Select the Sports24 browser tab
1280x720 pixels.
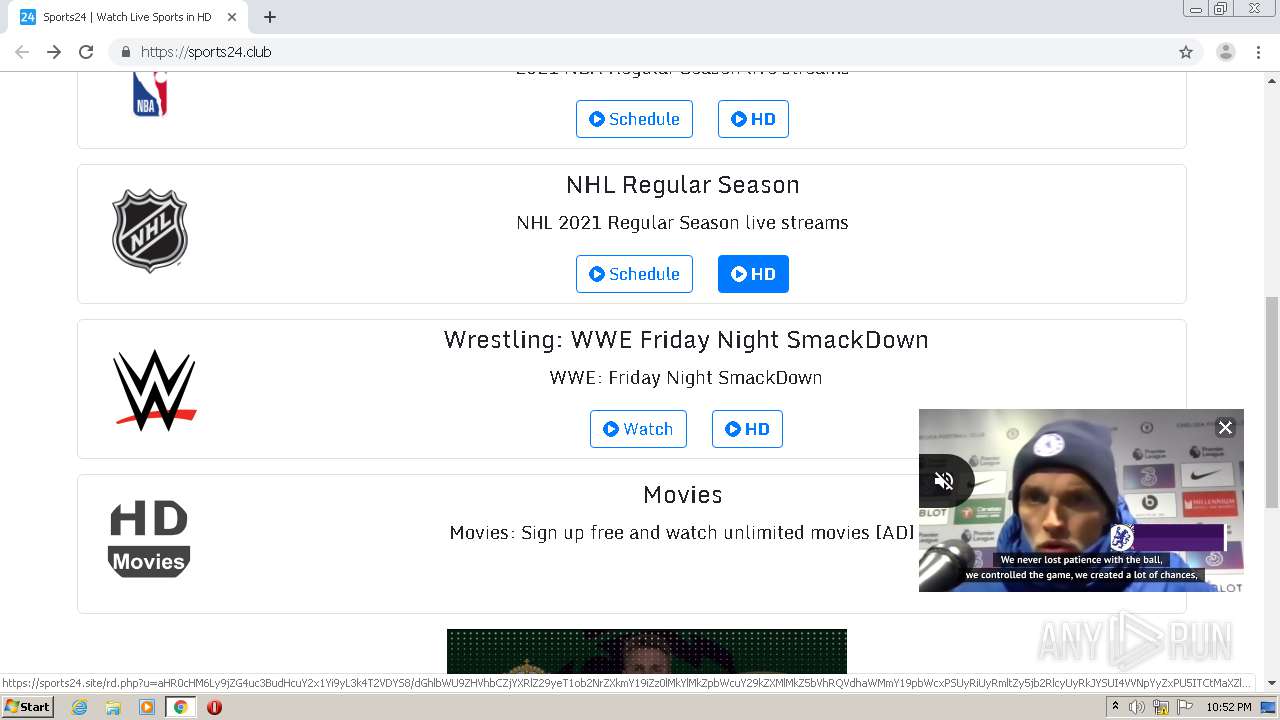[x=127, y=17]
